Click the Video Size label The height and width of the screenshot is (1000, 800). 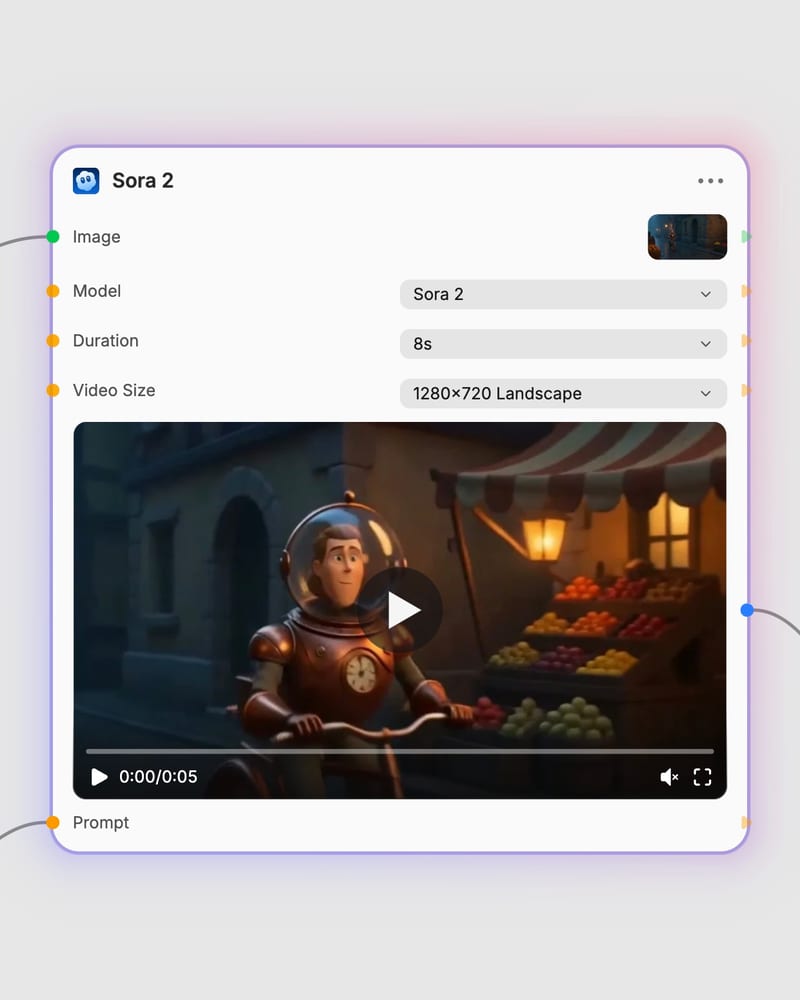click(114, 390)
